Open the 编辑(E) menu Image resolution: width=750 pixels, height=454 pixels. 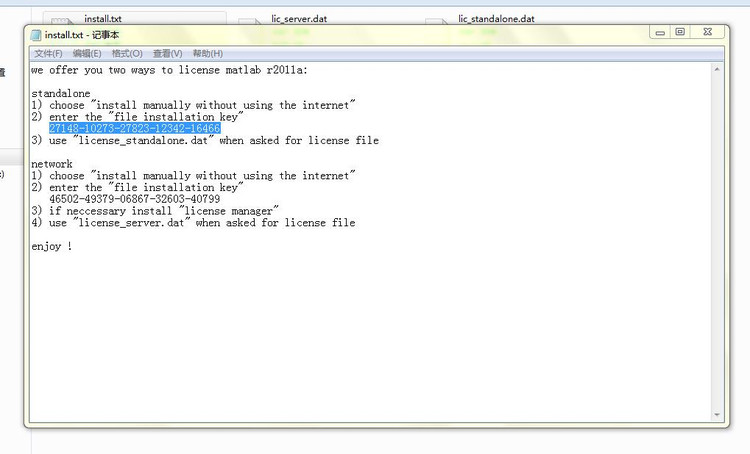pyautogui.click(x=87, y=54)
